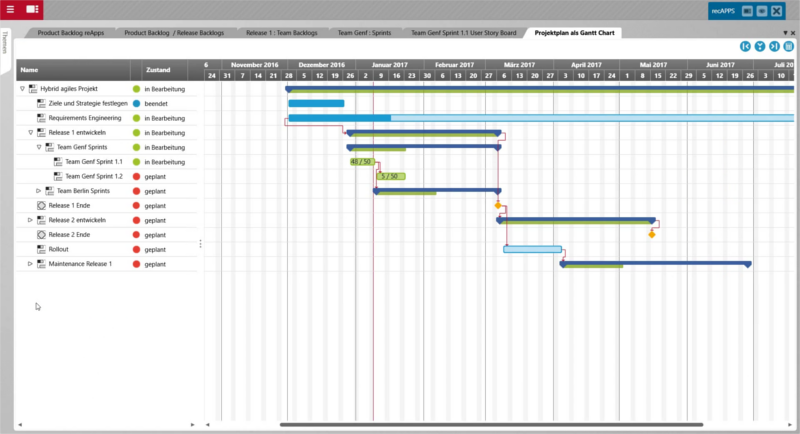The height and width of the screenshot is (434, 800).
Task: Click the Zustand column header
Action: point(158,70)
